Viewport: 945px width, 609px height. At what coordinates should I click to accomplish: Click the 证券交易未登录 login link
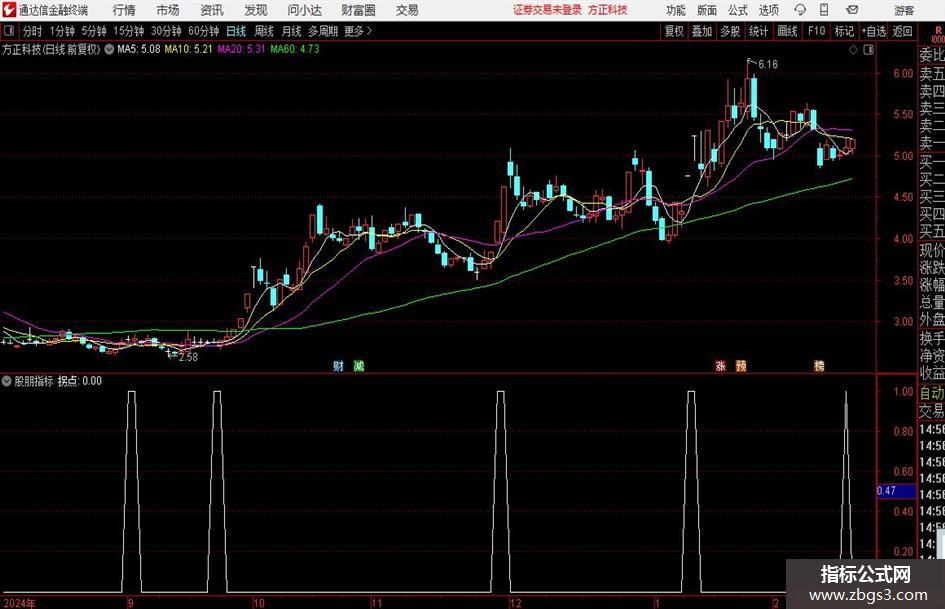click(x=547, y=10)
